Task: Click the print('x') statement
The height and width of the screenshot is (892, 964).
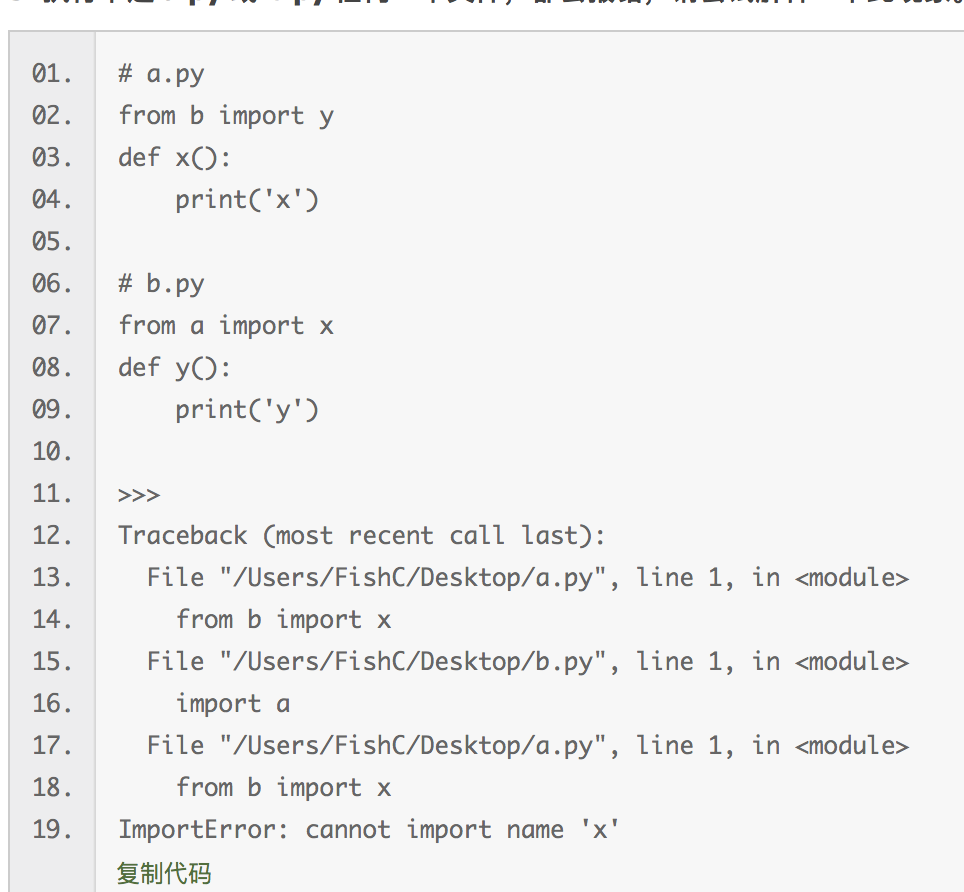Action: click(x=247, y=200)
